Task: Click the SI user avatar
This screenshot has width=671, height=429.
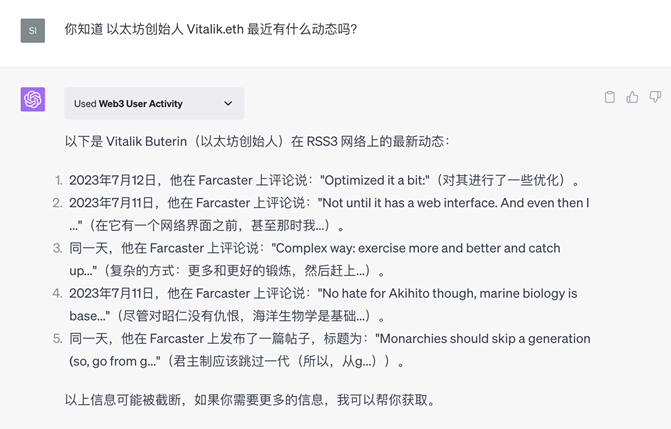Action: point(33,30)
